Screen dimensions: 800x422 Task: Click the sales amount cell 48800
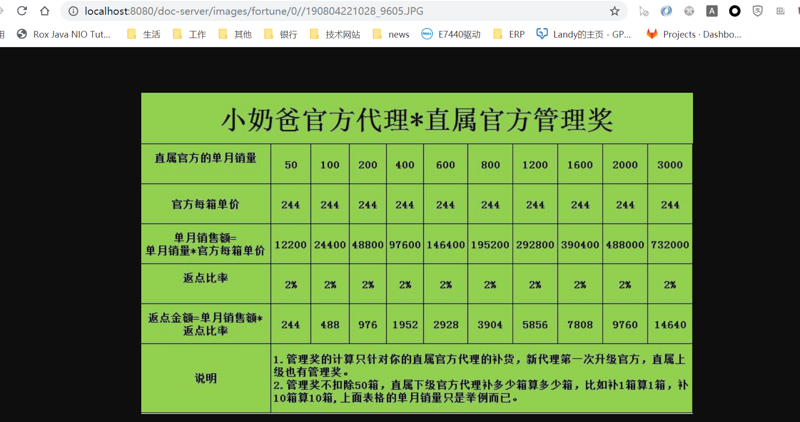[367, 244]
